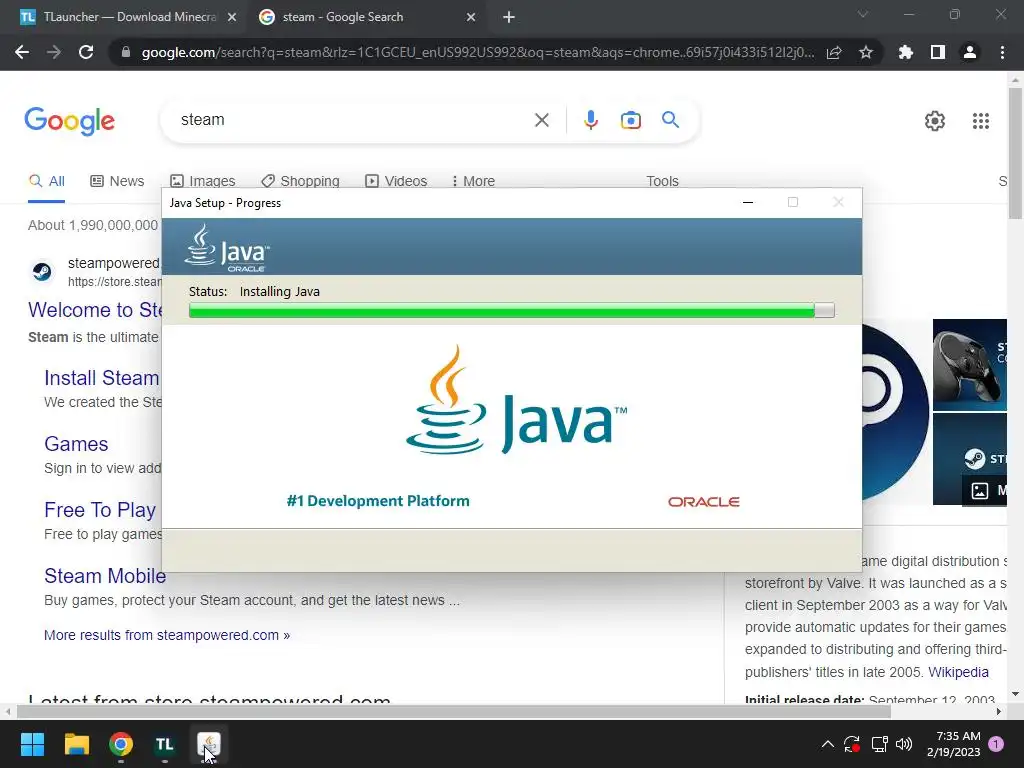Click the Java installation progress bar
1024x768 pixels.
point(511,310)
